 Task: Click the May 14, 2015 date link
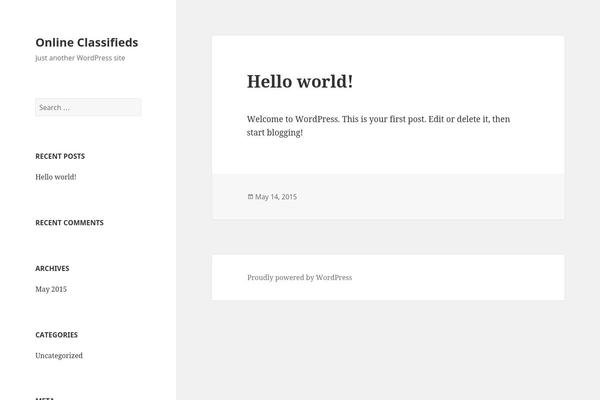276,197
